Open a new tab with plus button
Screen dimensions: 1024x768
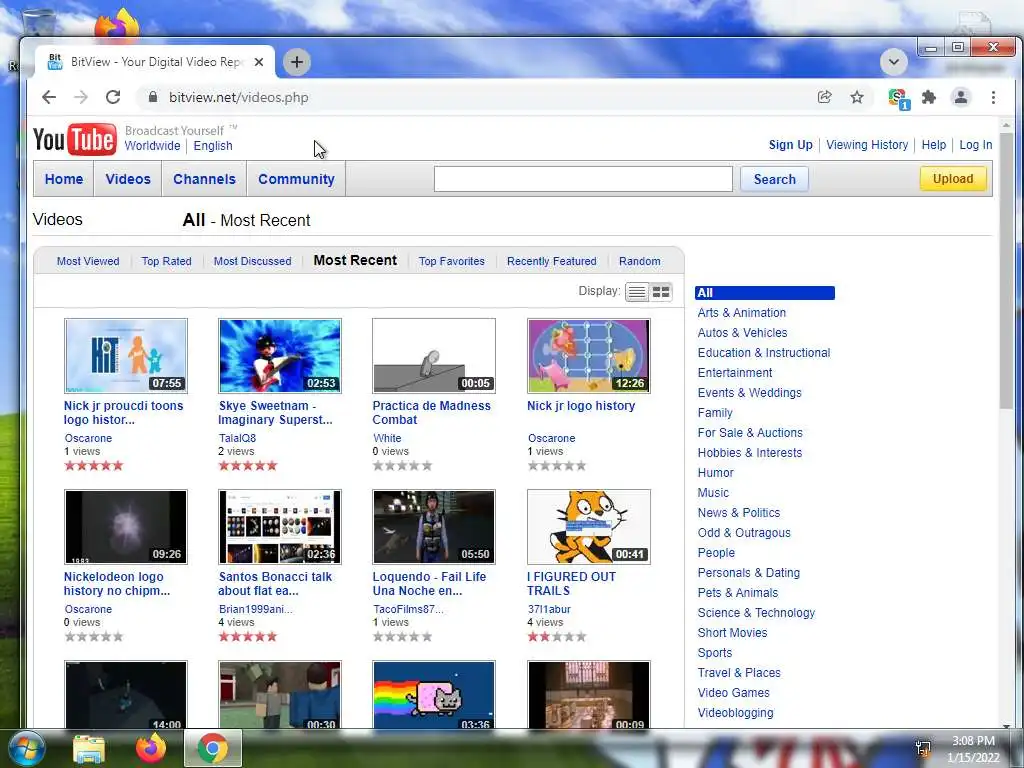tap(296, 62)
